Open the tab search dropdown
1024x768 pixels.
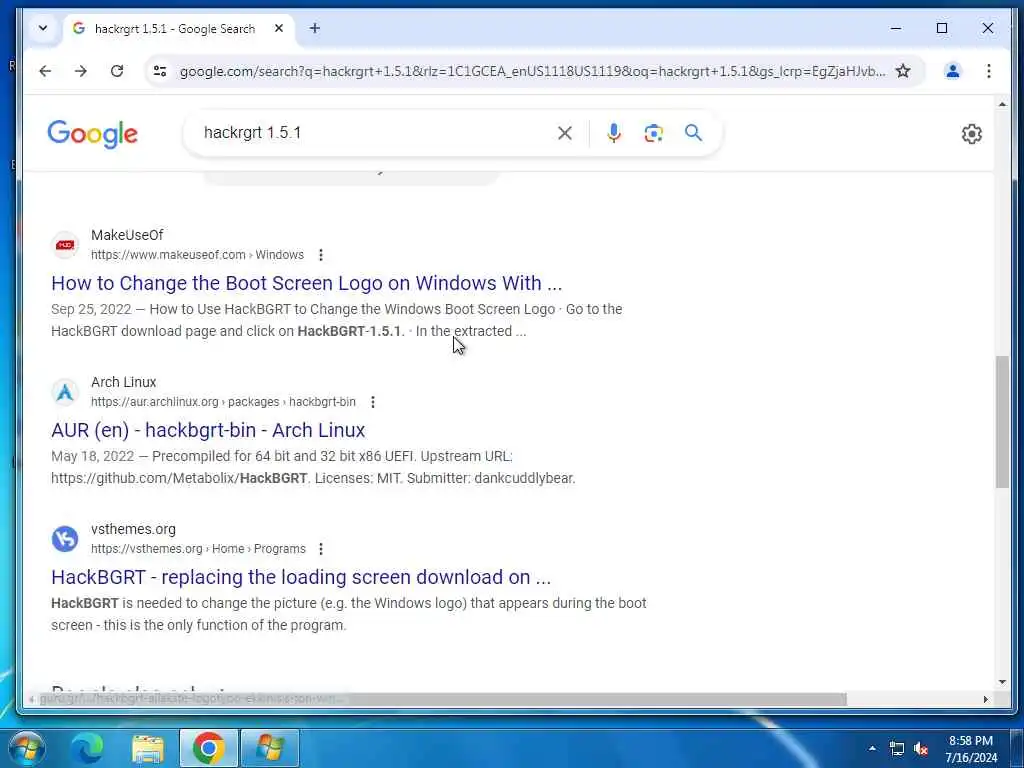pos(43,28)
